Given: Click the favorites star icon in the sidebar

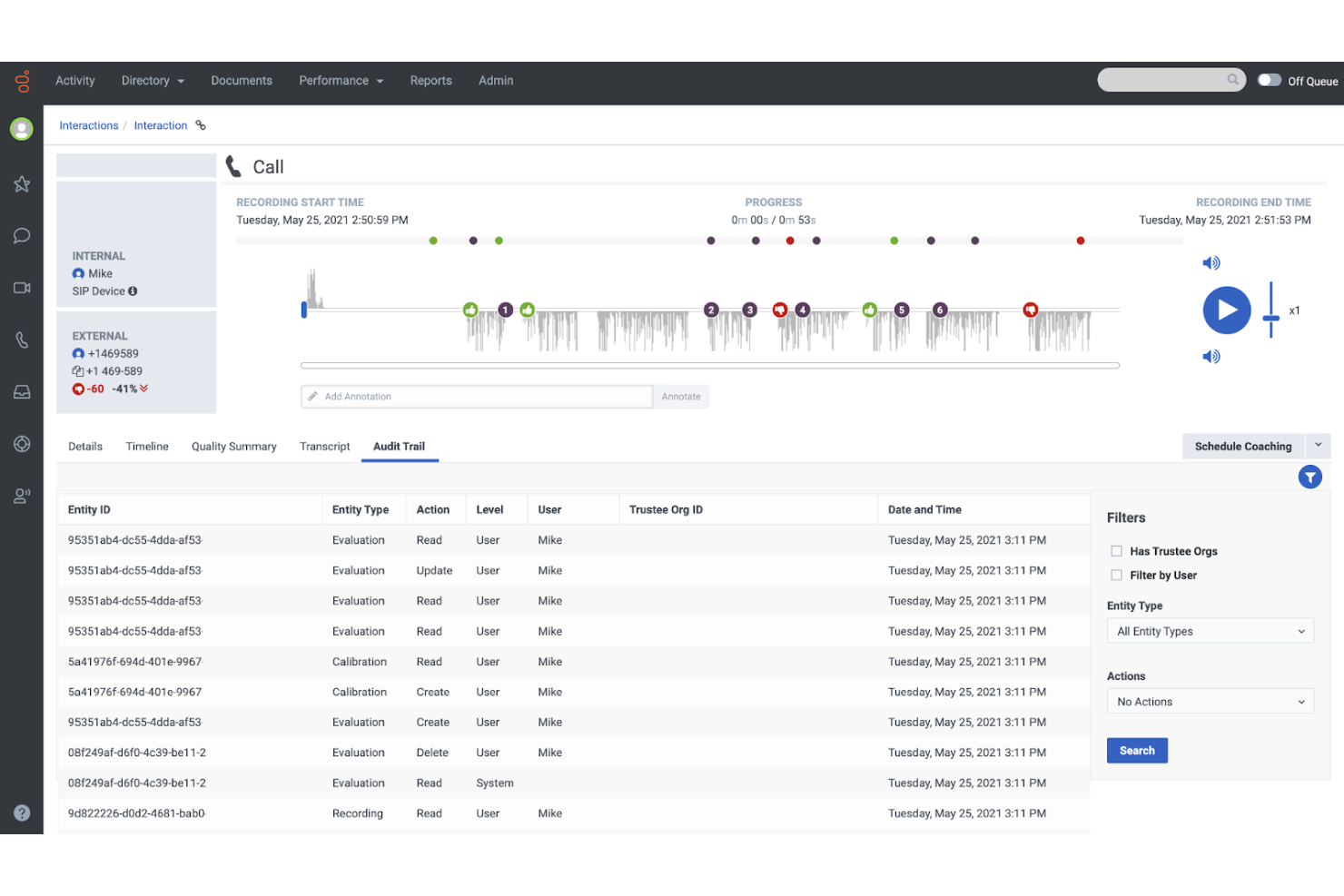Looking at the screenshot, I should [x=22, y=184].
